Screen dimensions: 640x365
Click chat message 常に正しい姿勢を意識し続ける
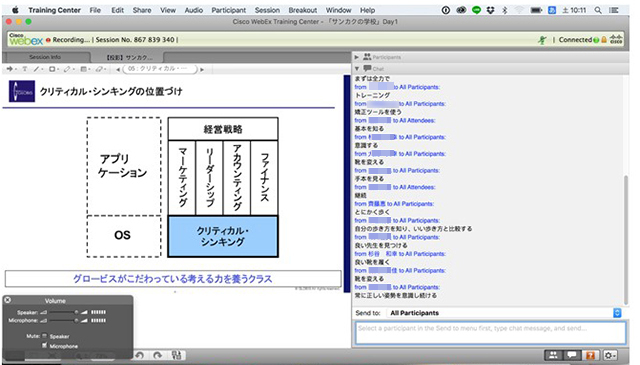pyautogui.click(x=396, y=295)
